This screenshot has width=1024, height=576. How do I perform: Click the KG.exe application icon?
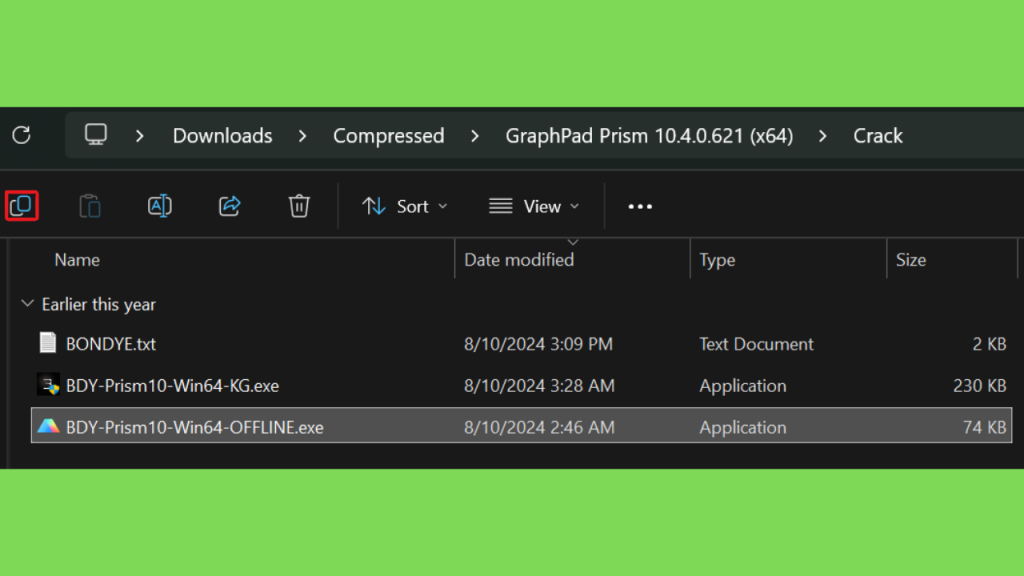tap(48, 385)
